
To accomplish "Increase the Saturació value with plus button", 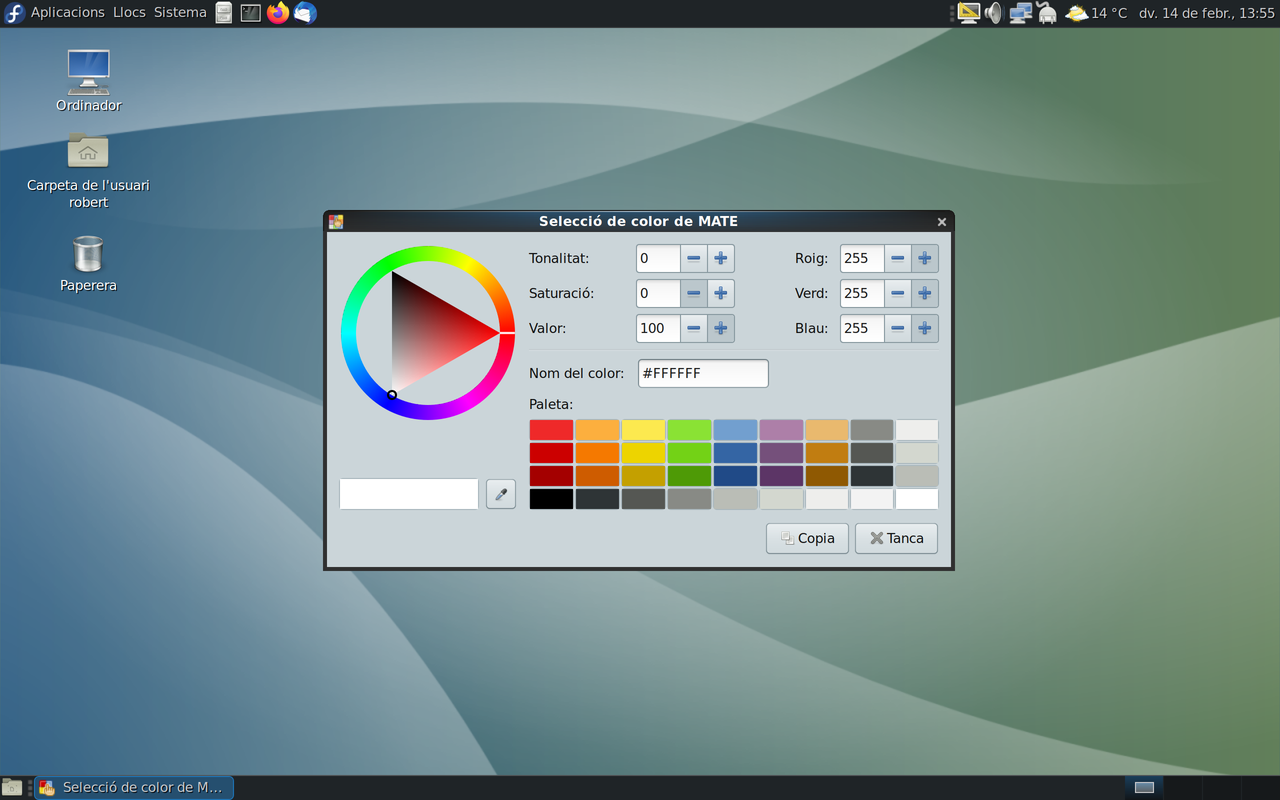I will pyautogui.click(x=720, y=293).
